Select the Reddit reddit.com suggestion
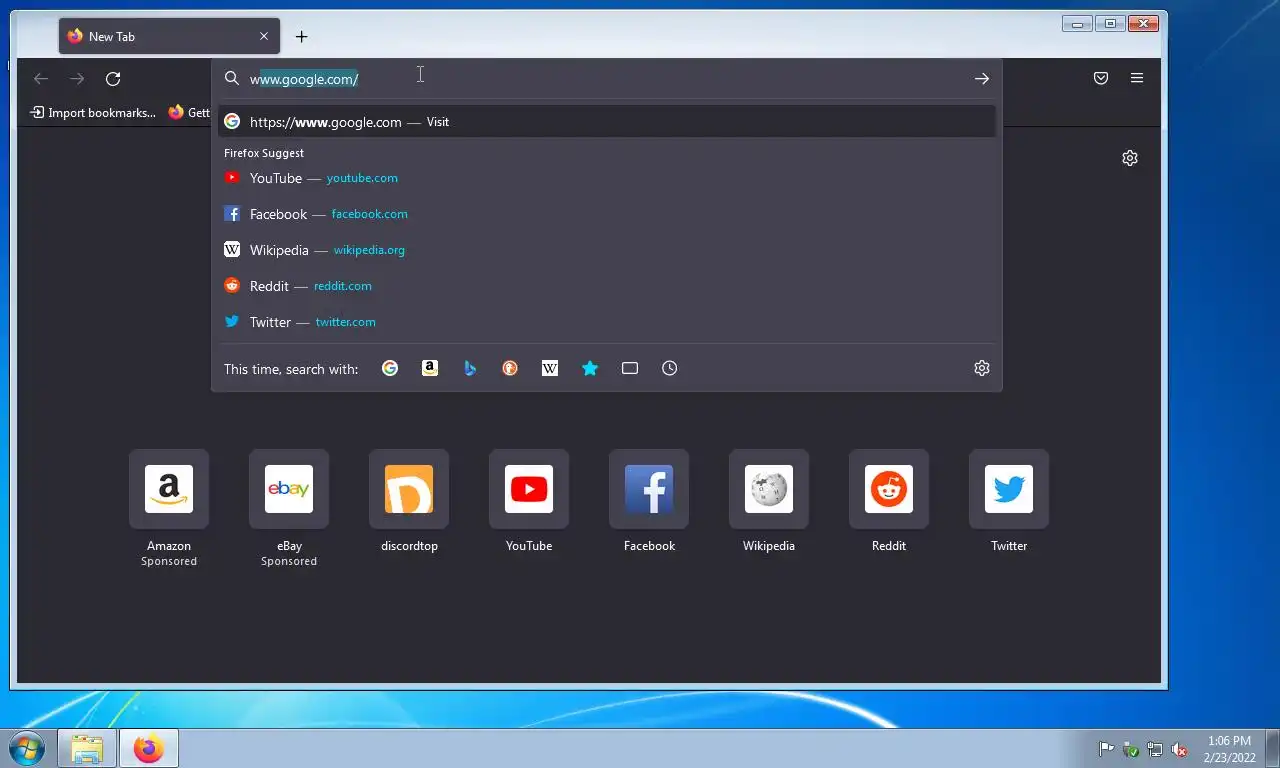 (x=607, y=286)
